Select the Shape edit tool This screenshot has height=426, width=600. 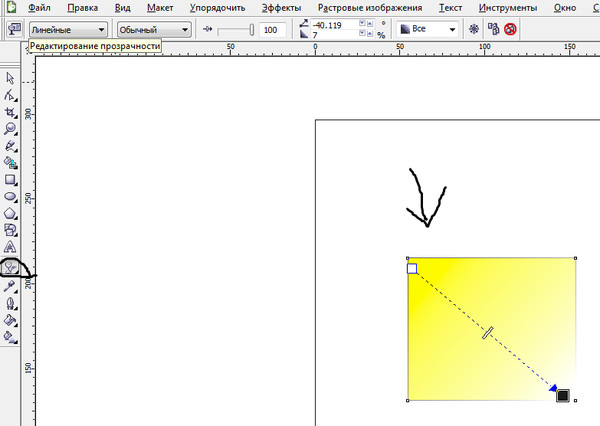coord(10,95)
